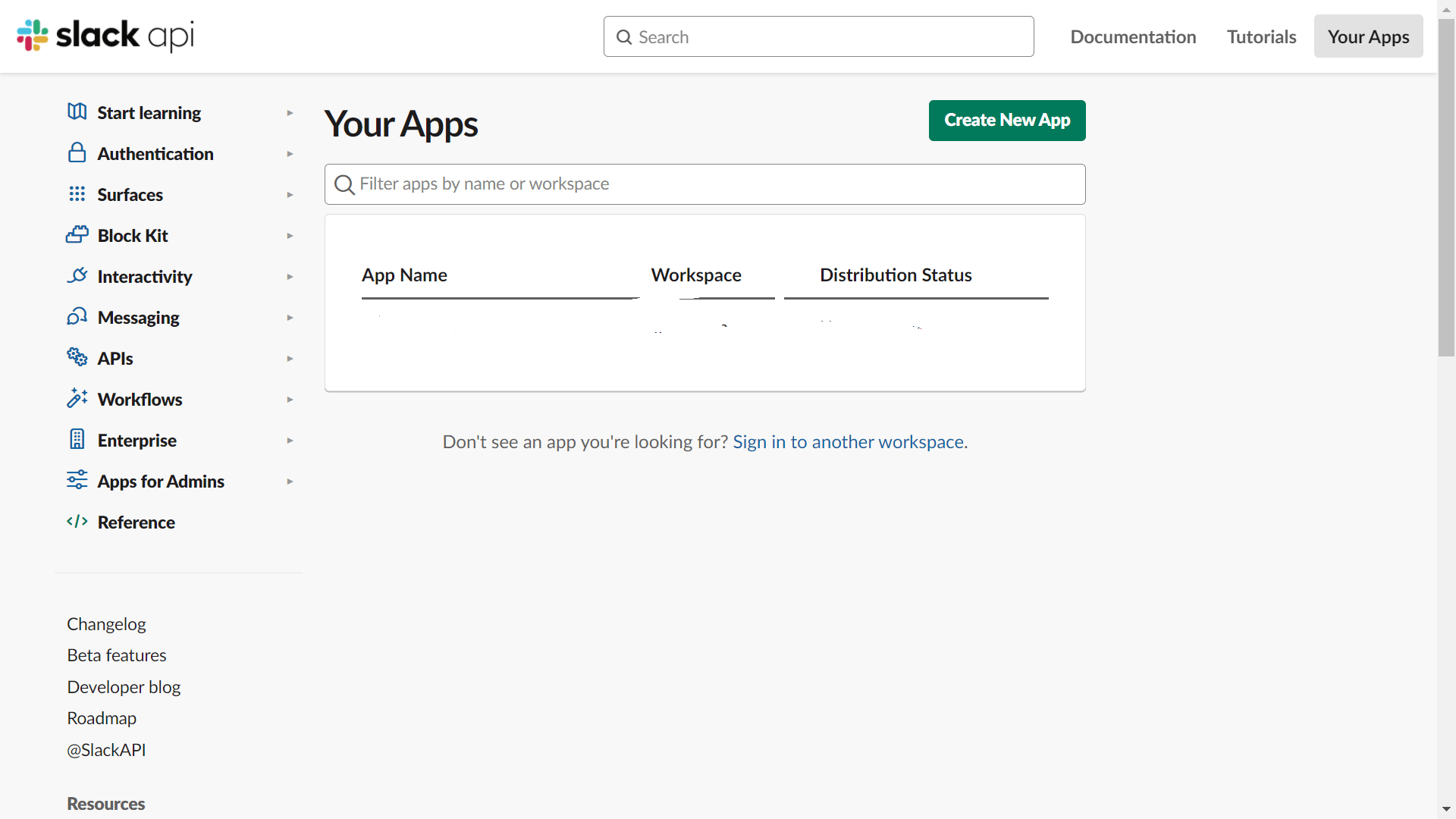The height and width of the screenshot is (819, 1456).
Task: Open the Tutorials nav item
Action: click(1261, 36)
